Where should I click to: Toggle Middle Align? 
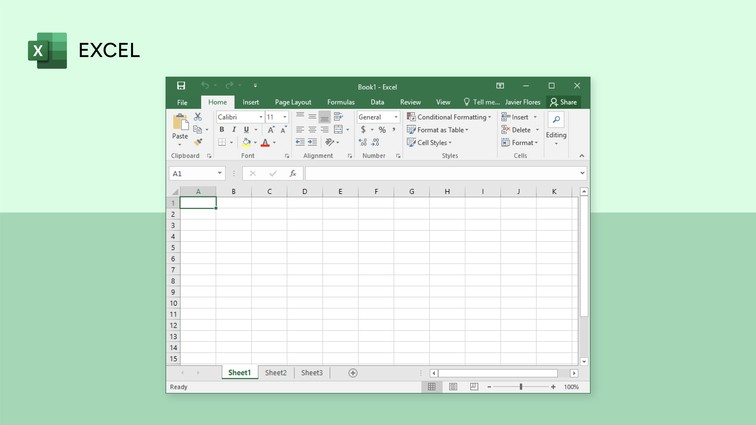pos(312,117)
